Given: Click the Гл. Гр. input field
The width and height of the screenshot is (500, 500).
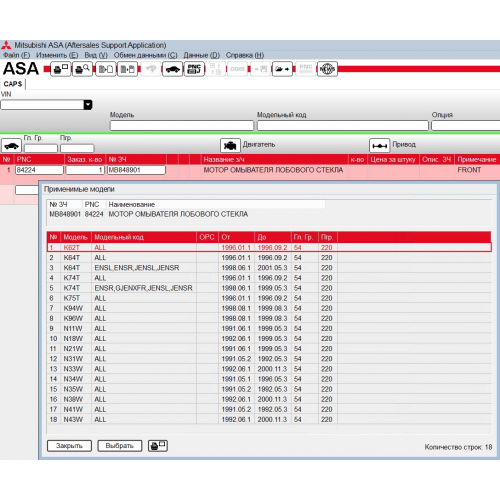Looking at the screenshot, I should pyautogui.click(x=41, y=148).
